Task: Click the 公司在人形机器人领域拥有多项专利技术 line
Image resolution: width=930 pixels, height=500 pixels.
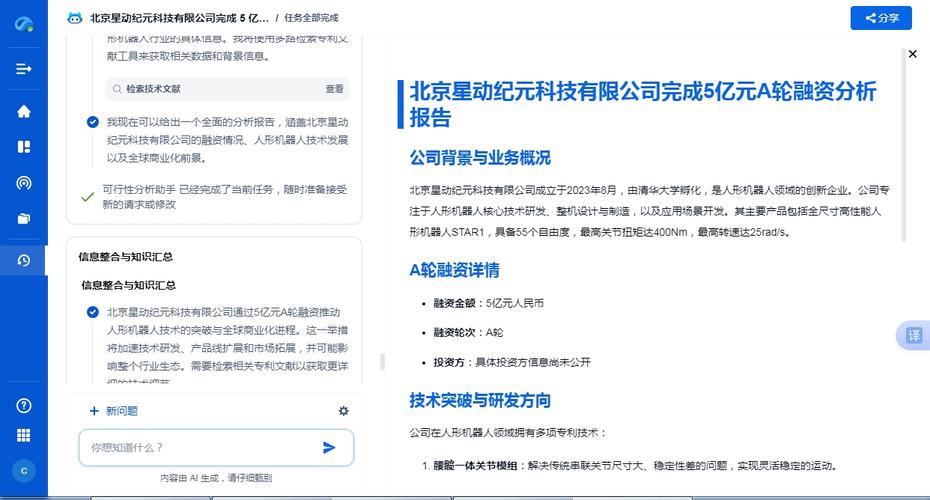Action: pyautogui.click(x=508, y=433)
